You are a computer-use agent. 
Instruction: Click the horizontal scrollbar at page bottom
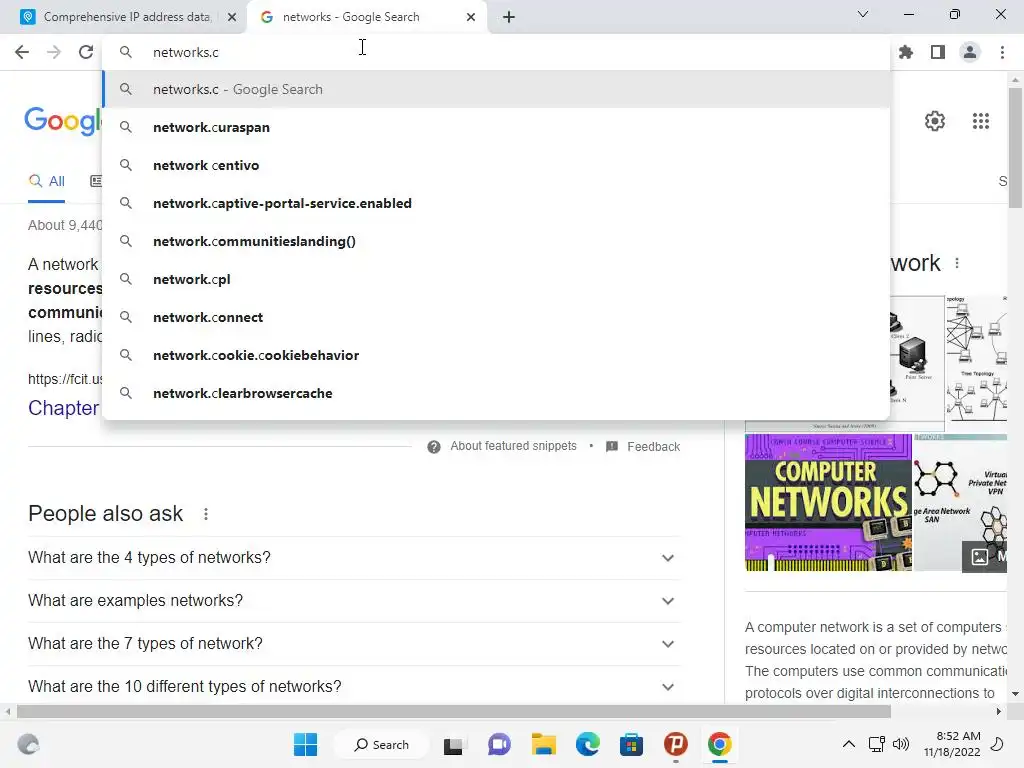click(454, 711)
